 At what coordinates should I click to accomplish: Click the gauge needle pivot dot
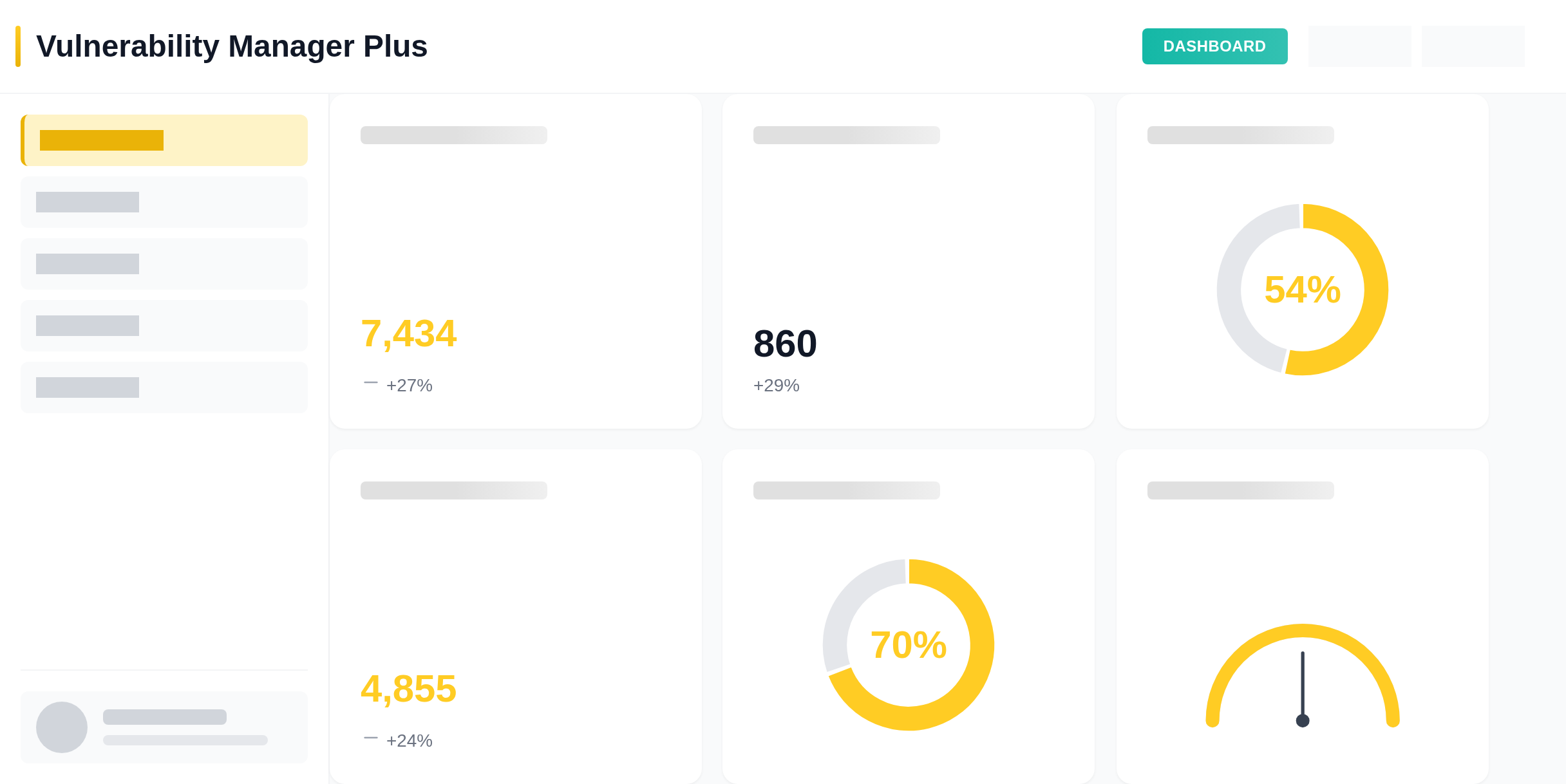coord(1303,721)
